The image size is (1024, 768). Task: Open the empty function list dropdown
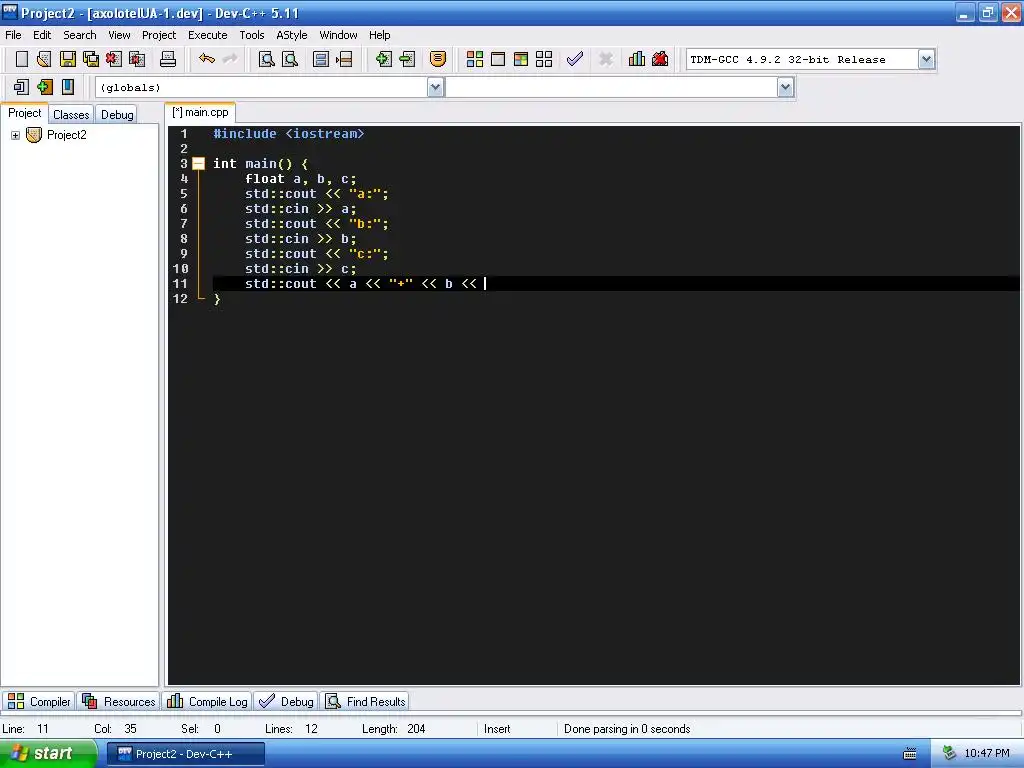[786, 88]
